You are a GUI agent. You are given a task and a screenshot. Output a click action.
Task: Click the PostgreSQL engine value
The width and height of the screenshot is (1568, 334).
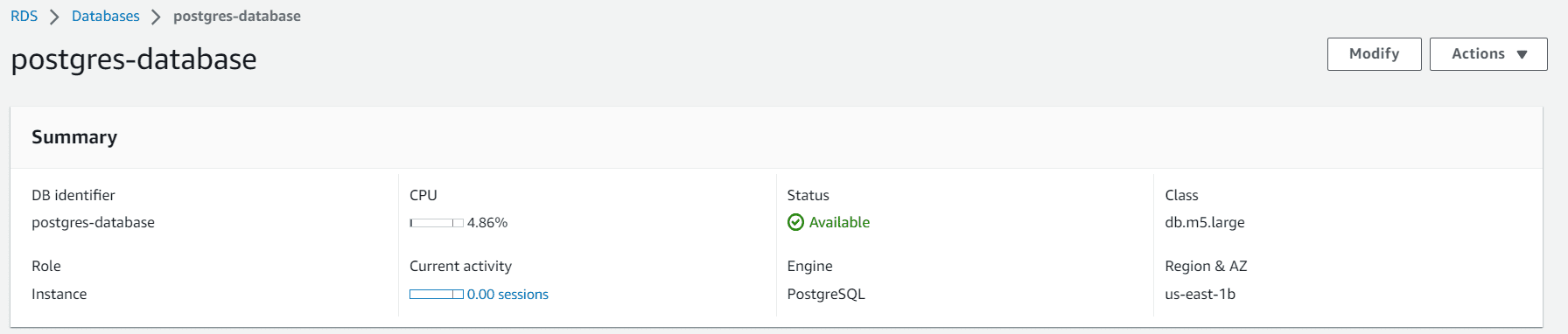coord(826,295)
